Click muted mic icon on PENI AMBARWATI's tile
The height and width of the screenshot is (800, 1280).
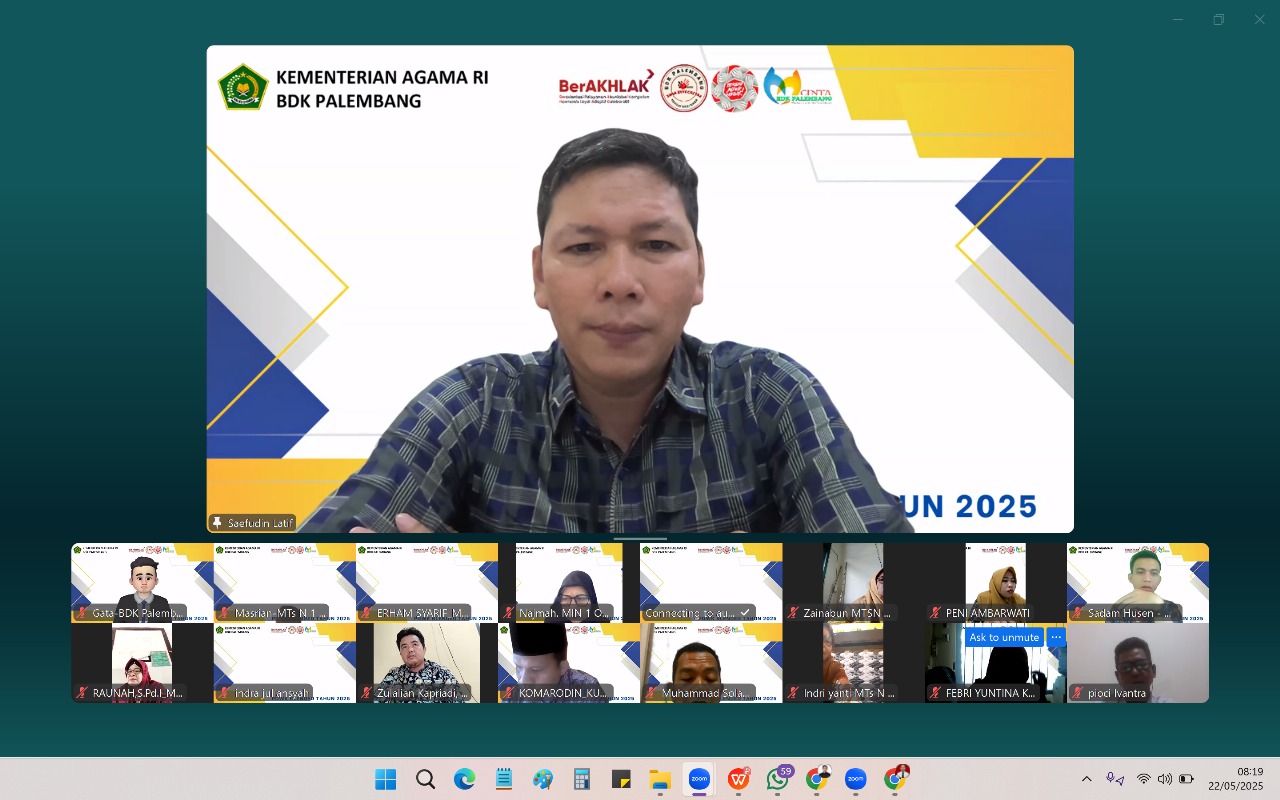(933, 612)
